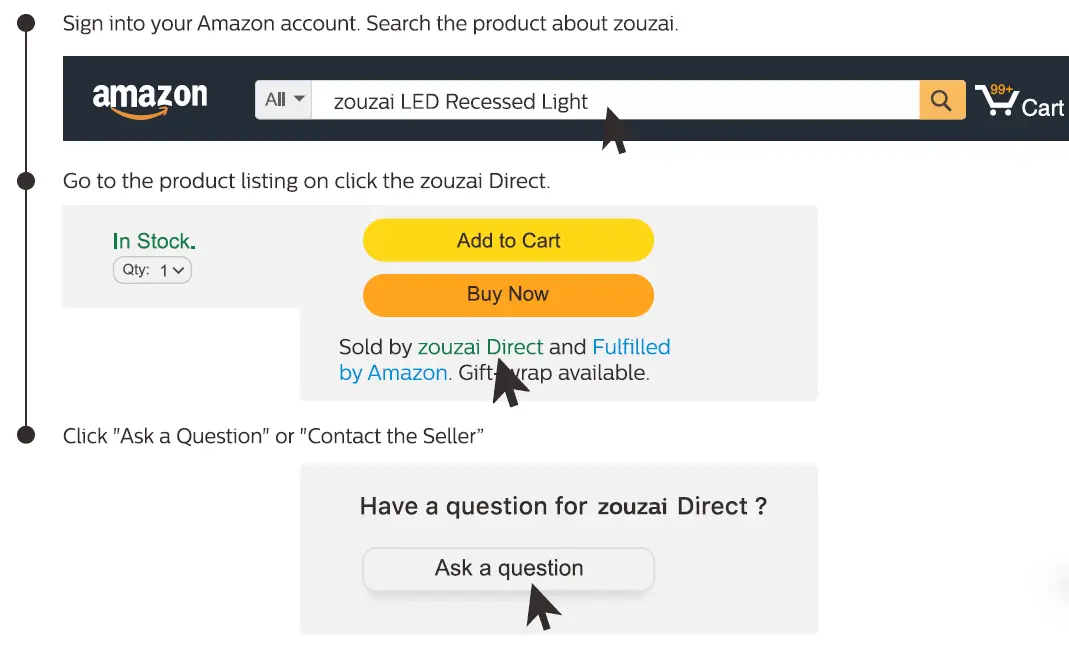
Task: Click the 99+ cart count badge
Action: pos(1001,90)
